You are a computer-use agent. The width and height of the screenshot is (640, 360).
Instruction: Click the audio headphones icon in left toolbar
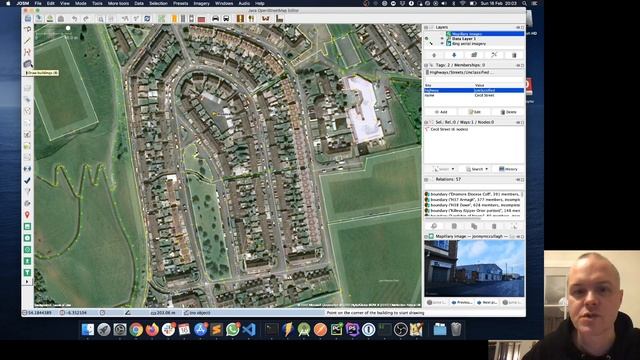coord(27,168)
